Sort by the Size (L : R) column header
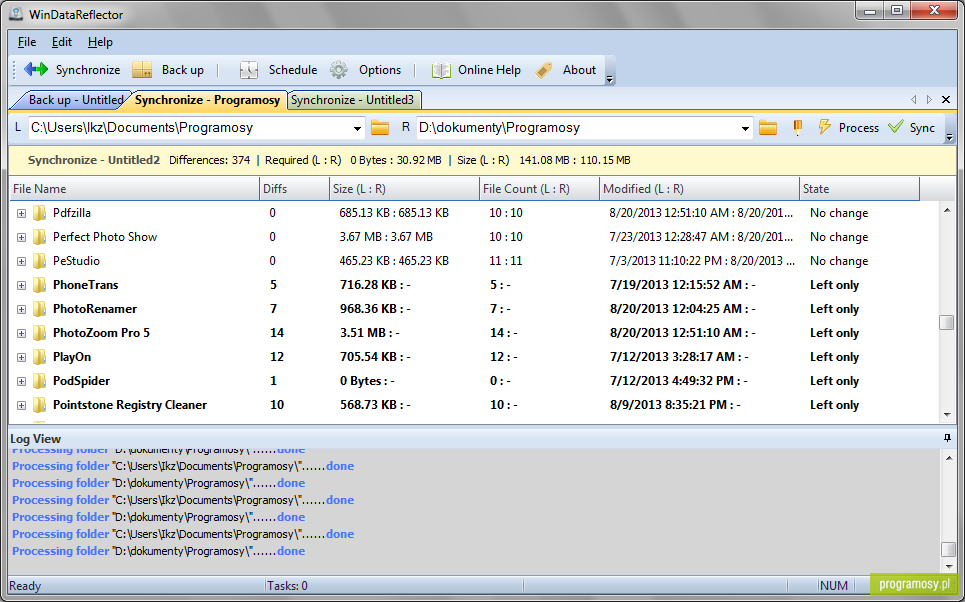 (x=404, y=189)
